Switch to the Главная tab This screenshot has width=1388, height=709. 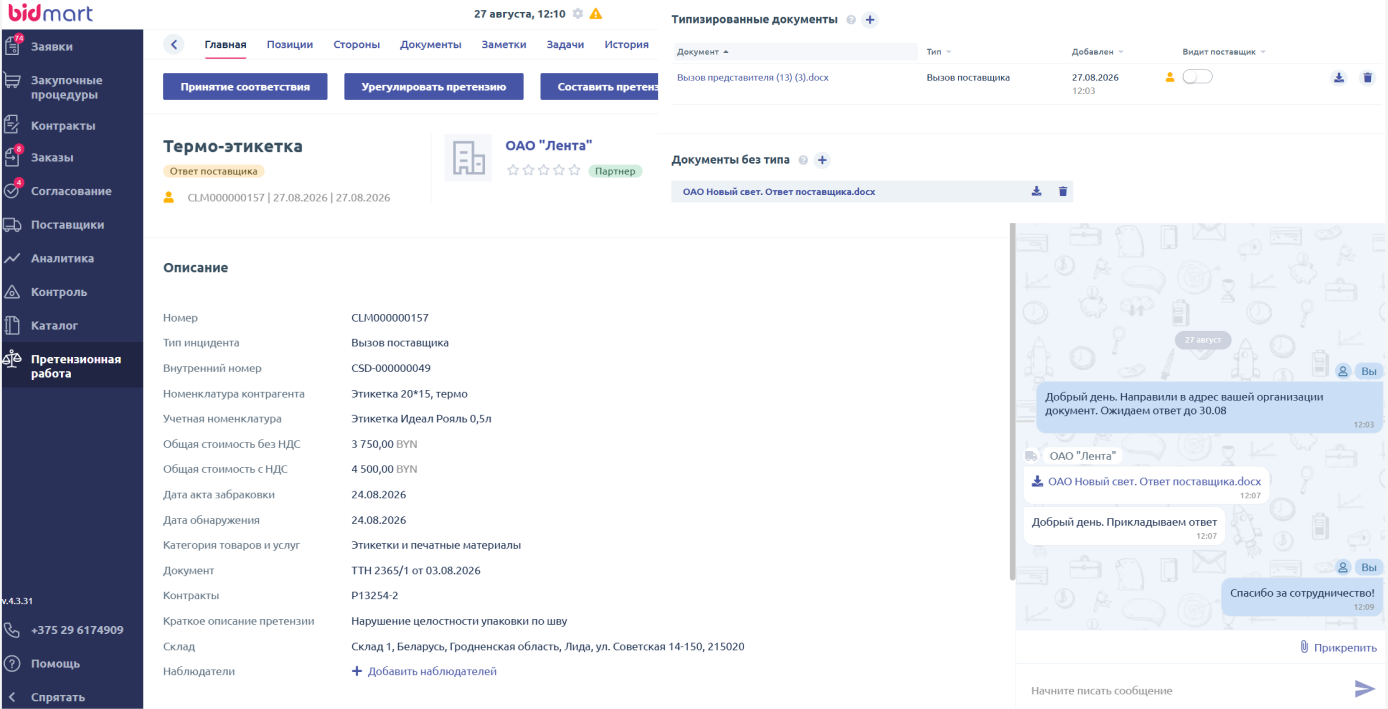coord(225,44)
